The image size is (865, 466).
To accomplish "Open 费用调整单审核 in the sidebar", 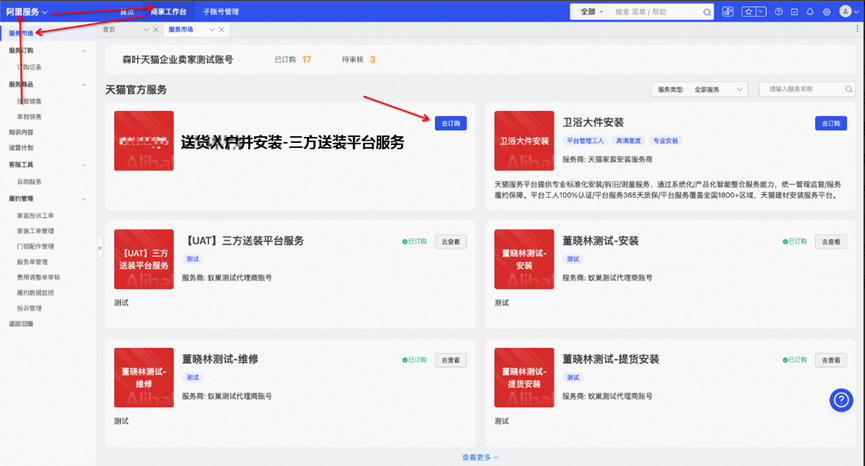I will coord(38,277).
